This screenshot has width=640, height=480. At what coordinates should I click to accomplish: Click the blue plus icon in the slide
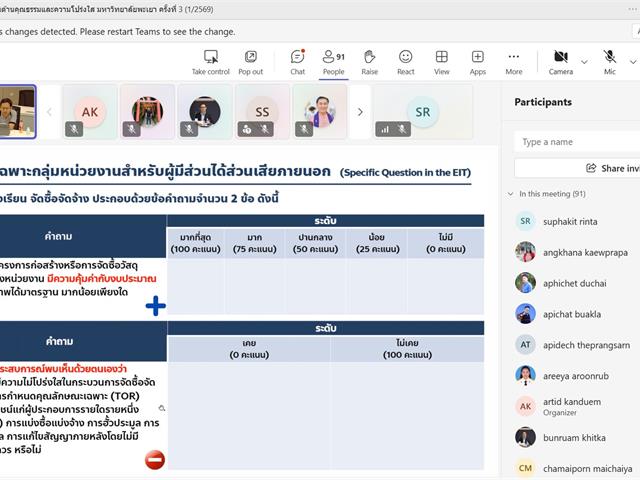(x=156, y=306)
